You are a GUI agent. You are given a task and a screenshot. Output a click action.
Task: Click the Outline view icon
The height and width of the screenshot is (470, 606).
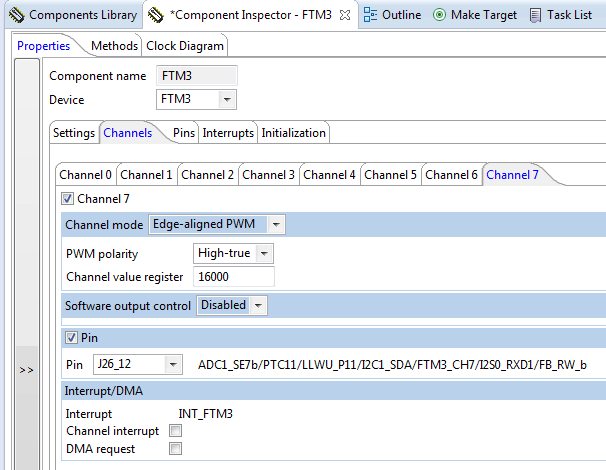pos(370,15)
